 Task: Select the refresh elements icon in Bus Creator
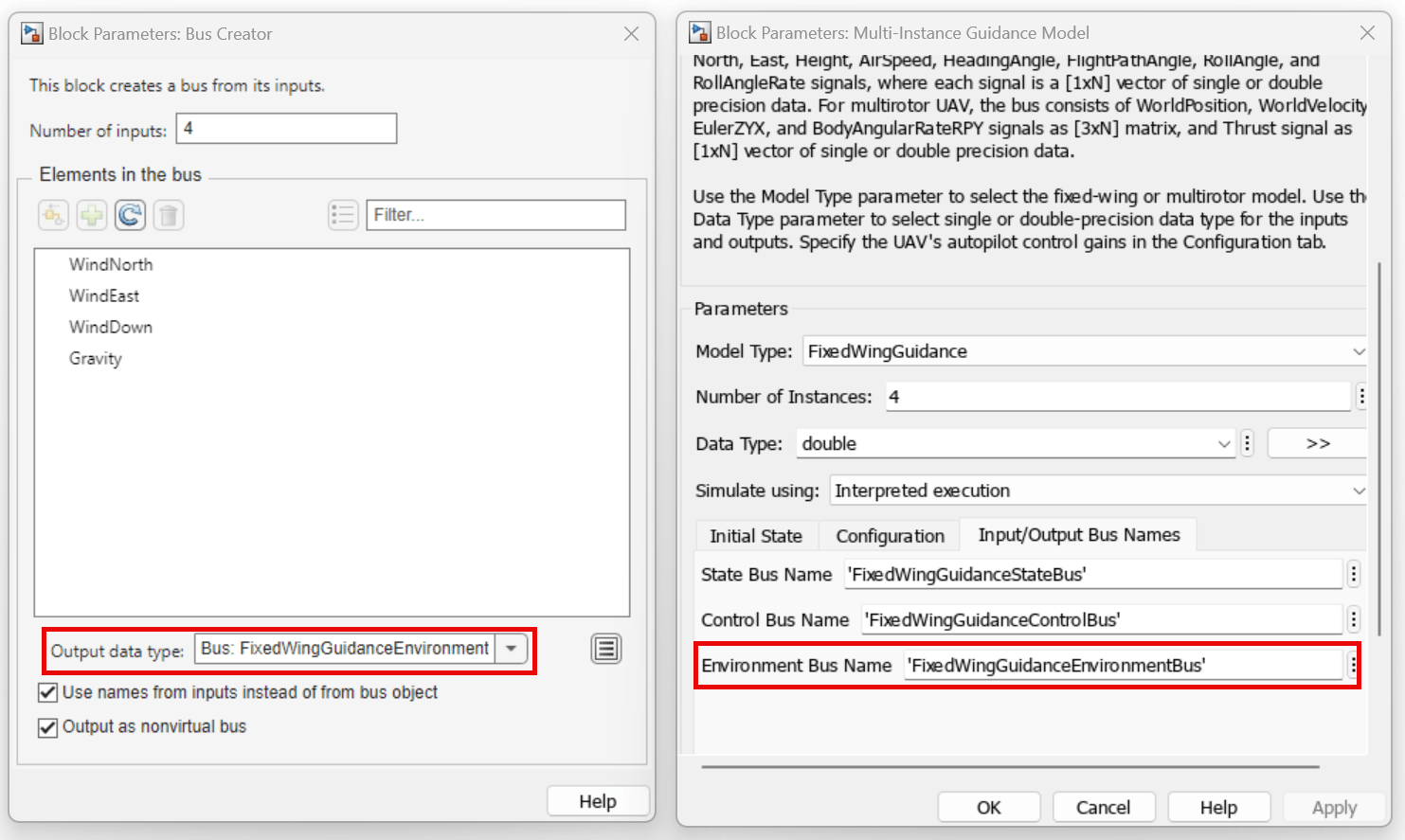130,215
